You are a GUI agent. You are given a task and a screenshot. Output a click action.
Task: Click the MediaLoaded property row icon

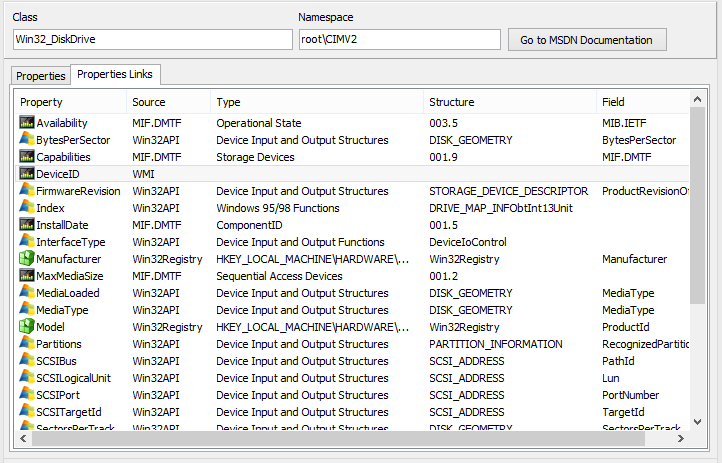click(27, 293)
